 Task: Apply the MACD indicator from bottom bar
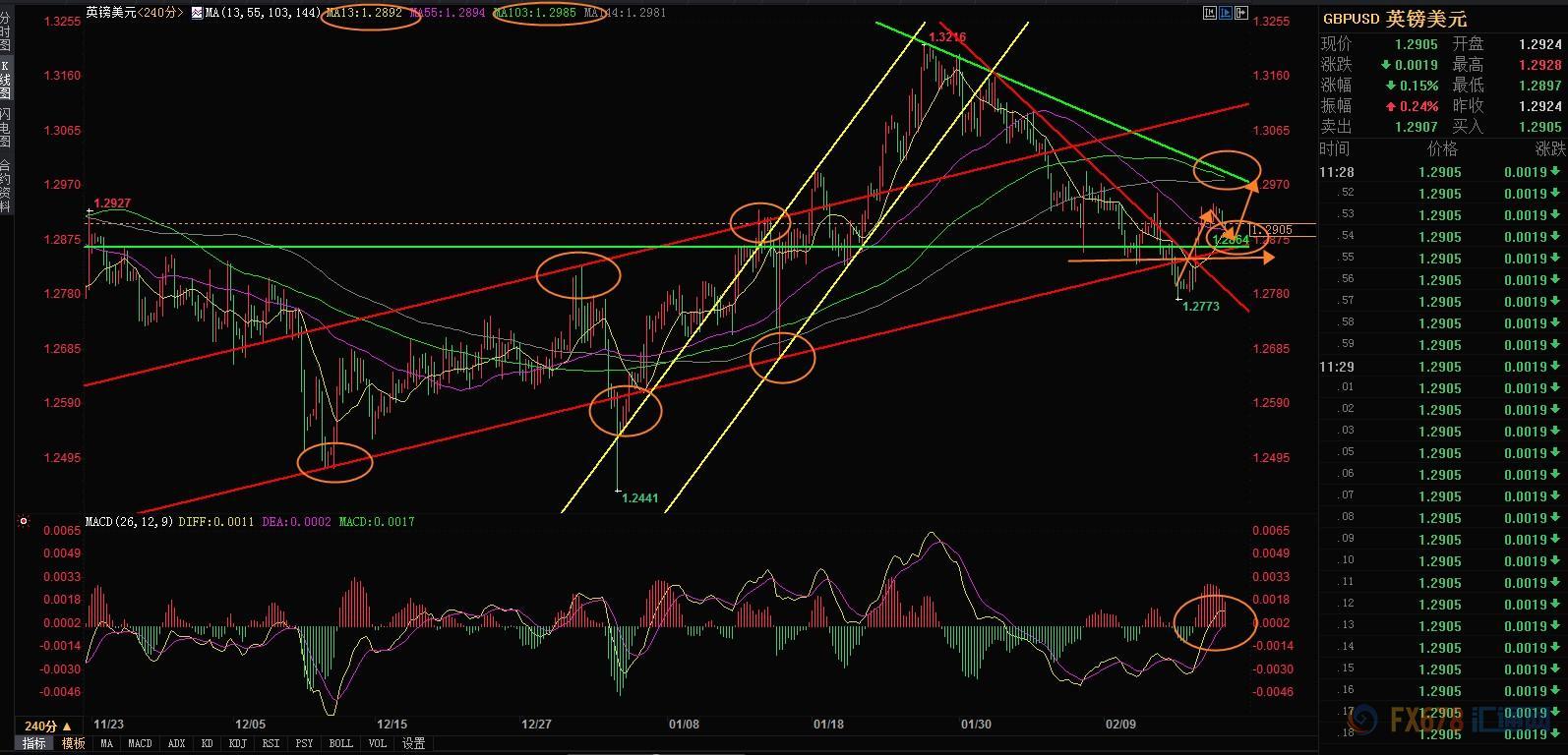[140, 743]
